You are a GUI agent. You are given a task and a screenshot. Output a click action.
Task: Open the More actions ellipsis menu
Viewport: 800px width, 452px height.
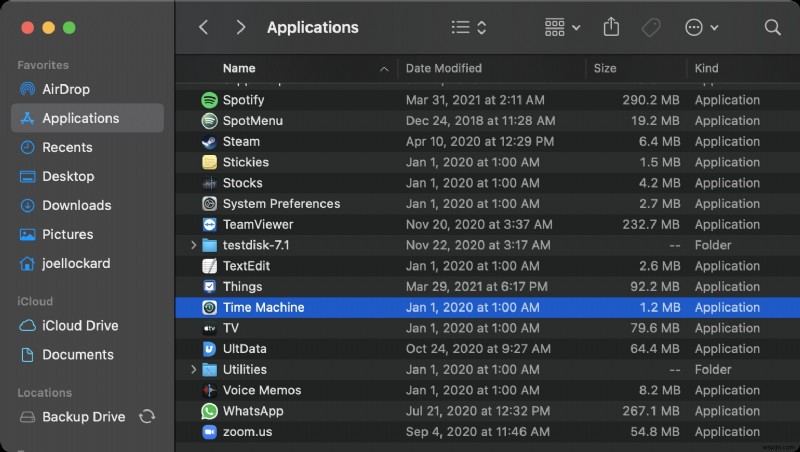[x=701, y=27]
